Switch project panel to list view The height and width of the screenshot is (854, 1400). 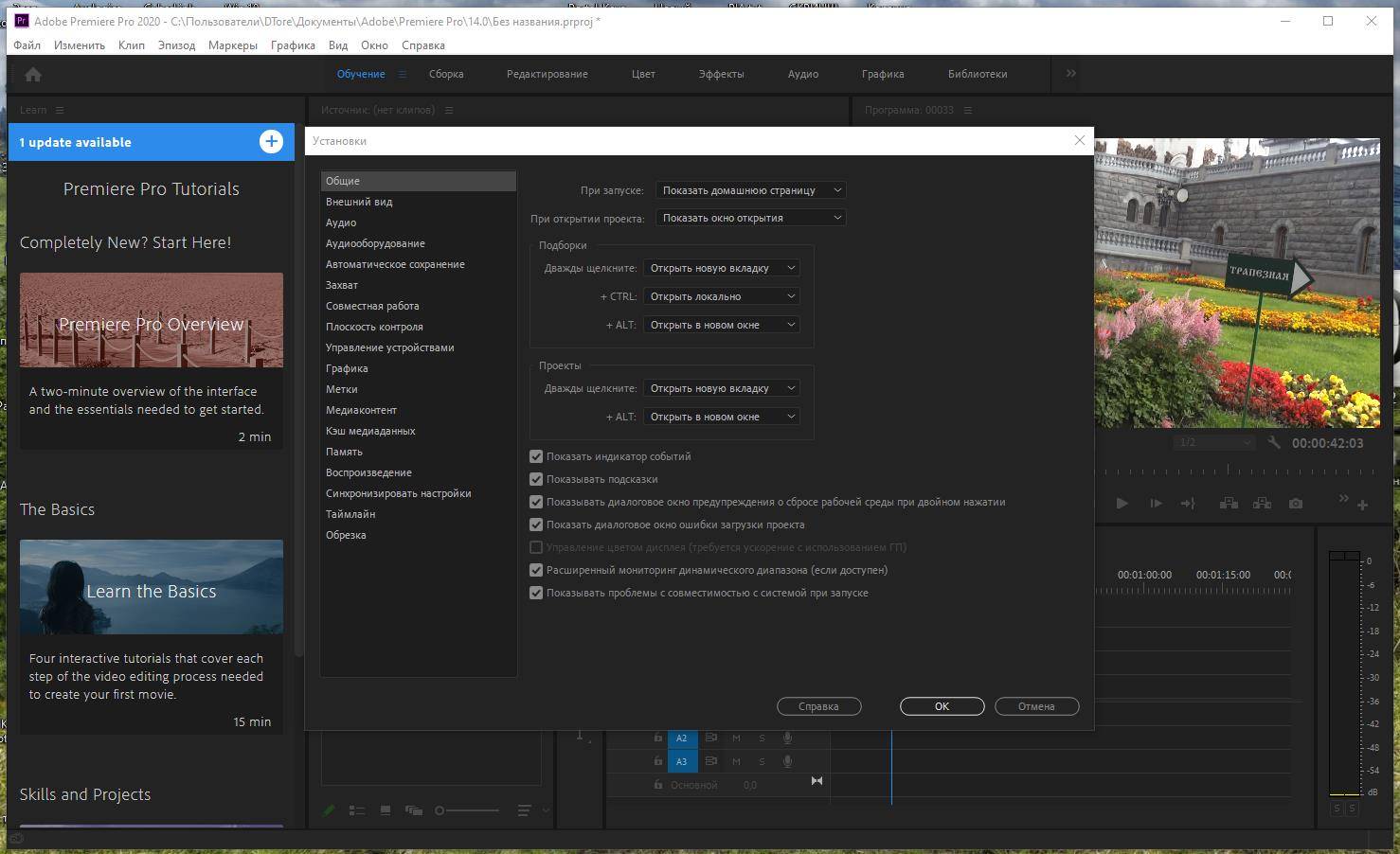[x=357, y=810]
